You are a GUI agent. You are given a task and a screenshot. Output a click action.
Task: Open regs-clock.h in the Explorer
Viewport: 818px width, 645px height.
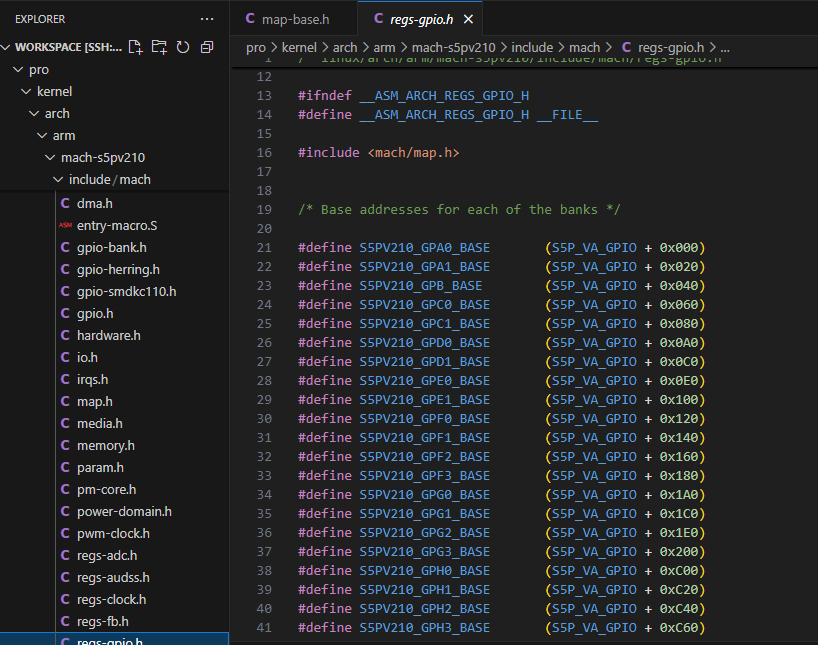pos(112,599)
